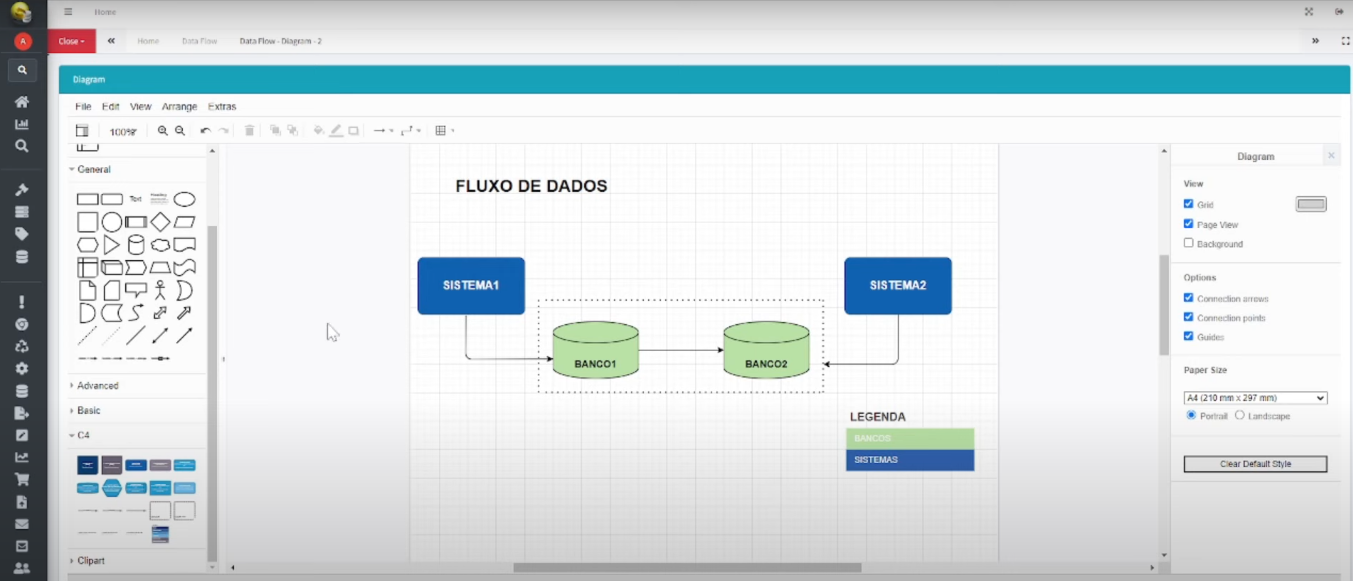Pick the circle shape in General

(112, 222)
